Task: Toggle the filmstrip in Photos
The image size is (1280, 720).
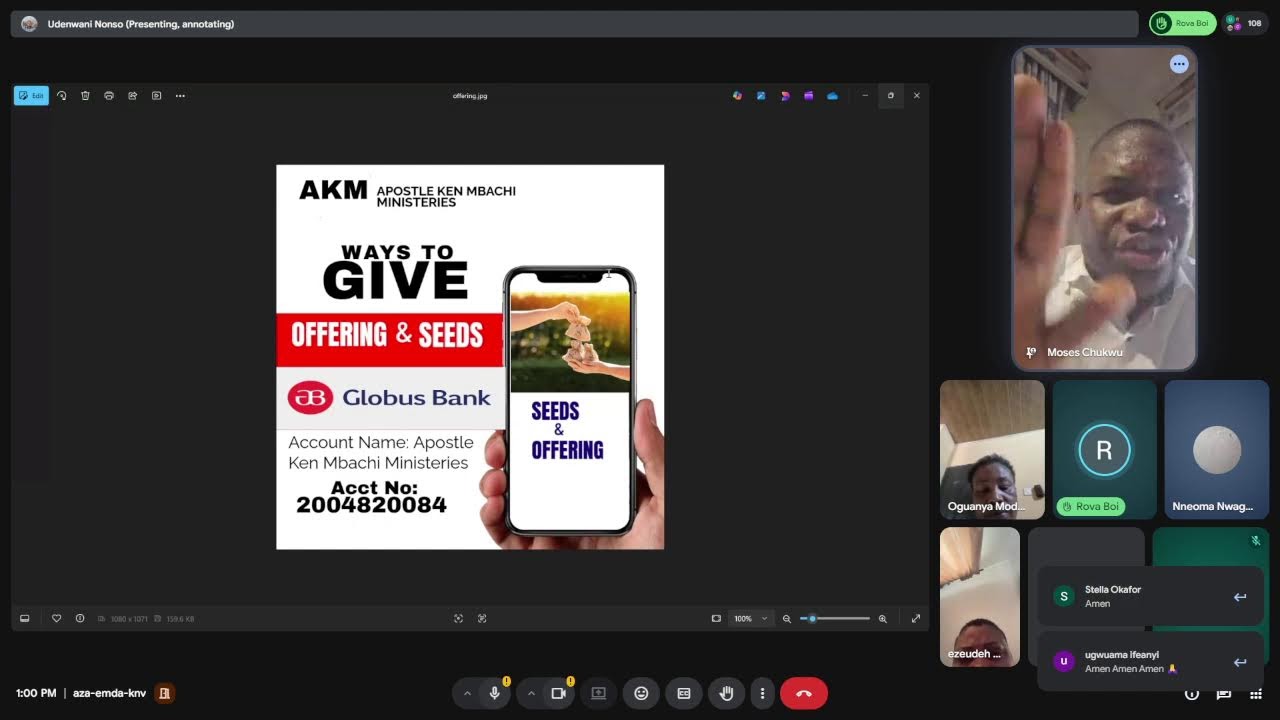Action: tap(25, 619)
